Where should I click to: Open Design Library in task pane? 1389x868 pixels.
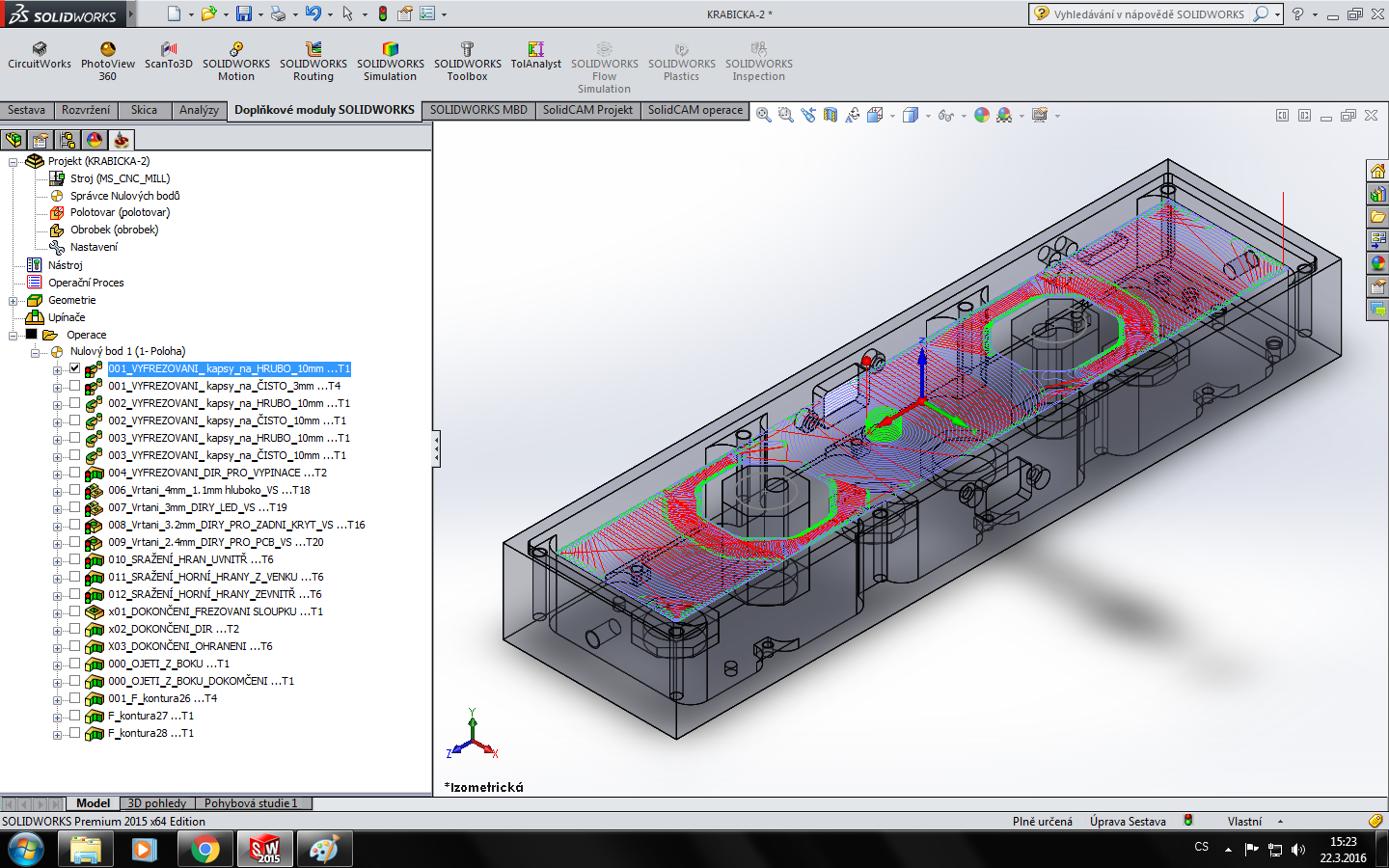pyautogui.click(x=1377, y=194)
